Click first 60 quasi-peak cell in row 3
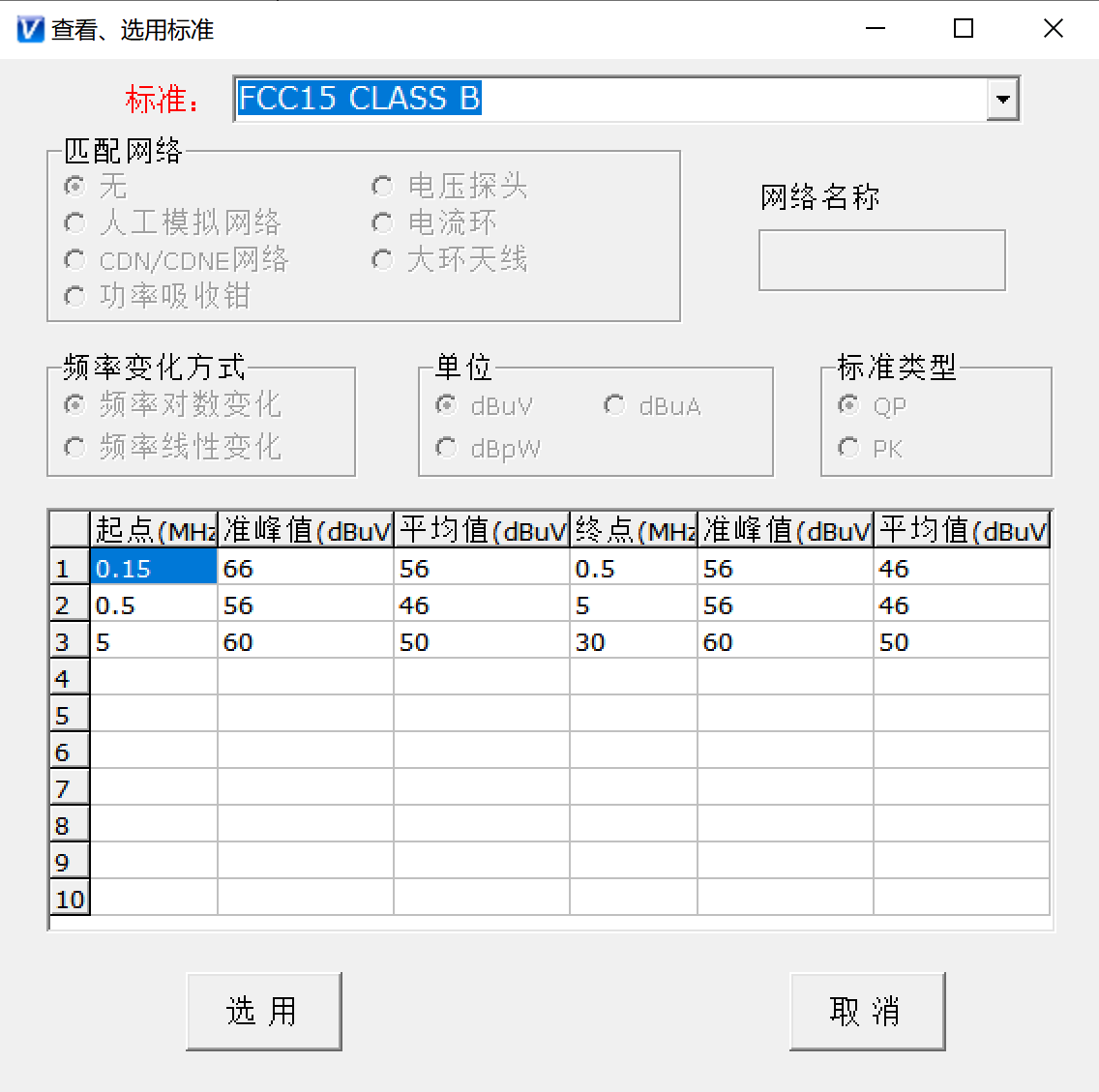The height and width of the screenshot is (1092, 1099). tap(306, 640)
